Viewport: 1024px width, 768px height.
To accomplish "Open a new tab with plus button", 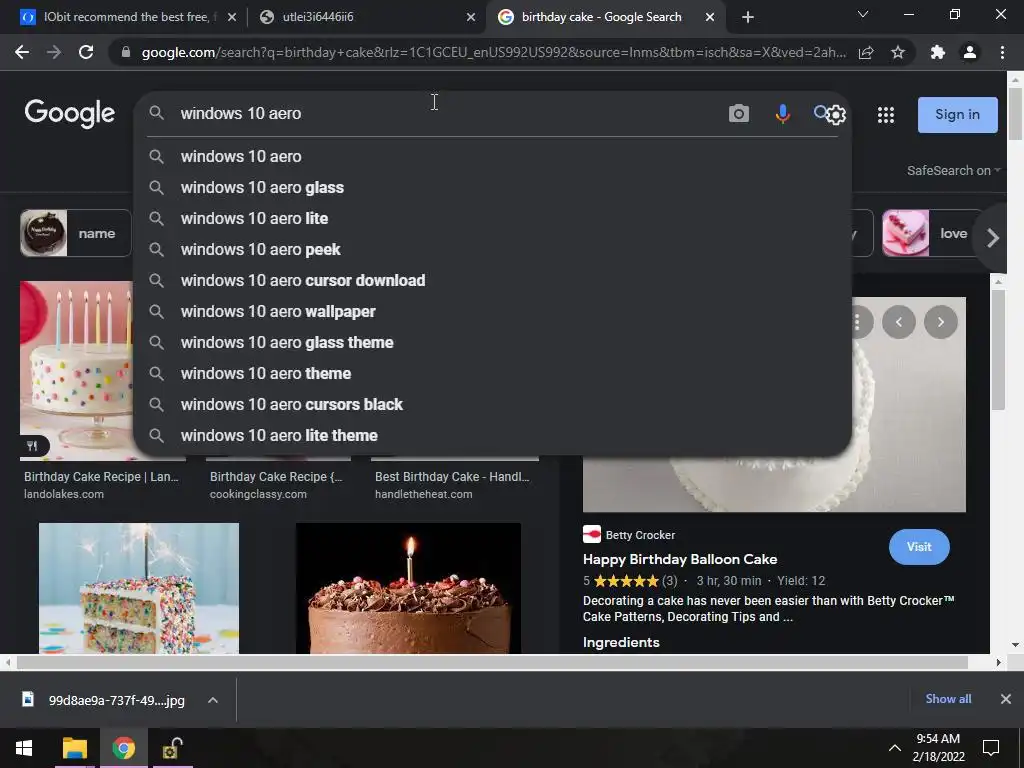I will click(748, 17).
